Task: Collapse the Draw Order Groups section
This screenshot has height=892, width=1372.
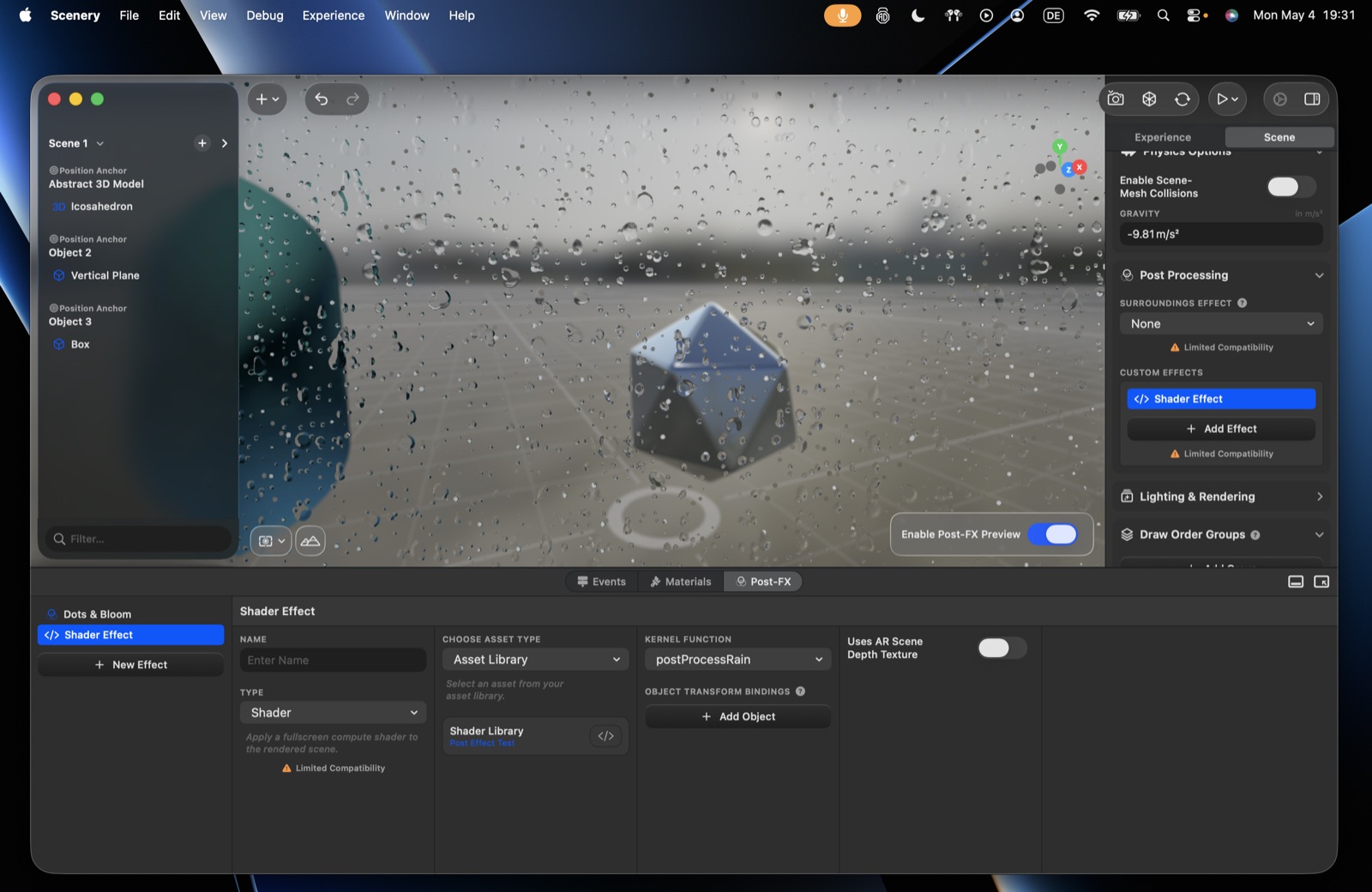Action: coord(1319,534)
